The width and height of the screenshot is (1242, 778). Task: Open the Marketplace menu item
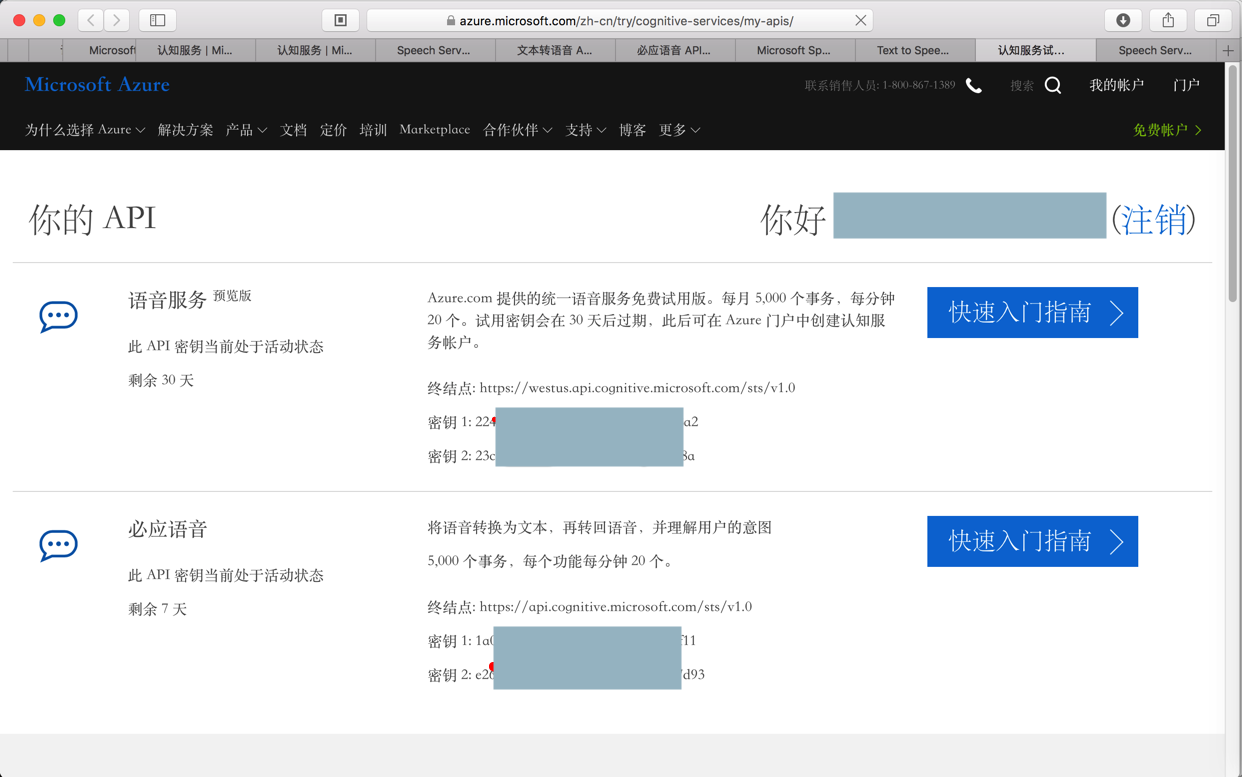click(434, 129)
